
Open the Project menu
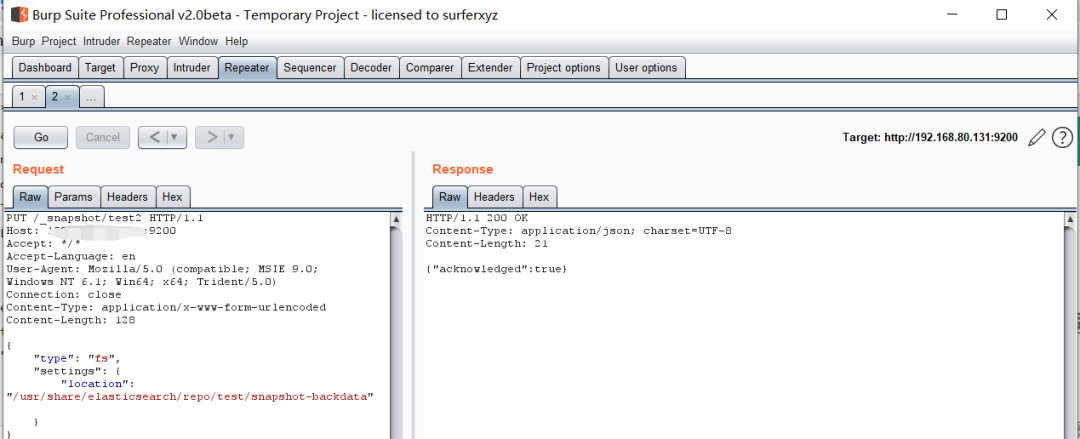point(59,41)
